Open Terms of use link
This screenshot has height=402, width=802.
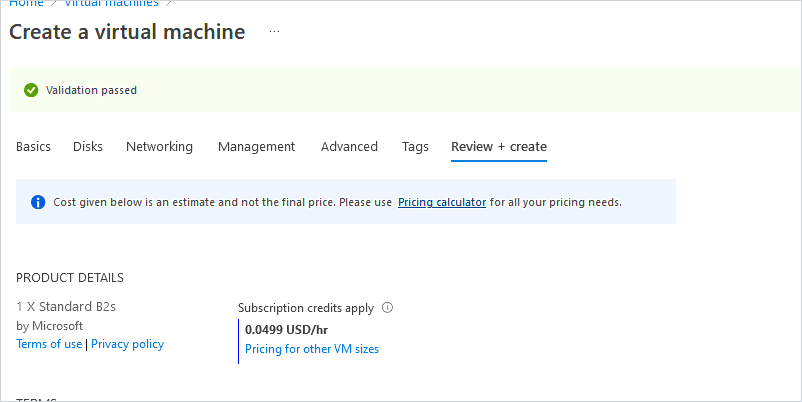point(49,344)
